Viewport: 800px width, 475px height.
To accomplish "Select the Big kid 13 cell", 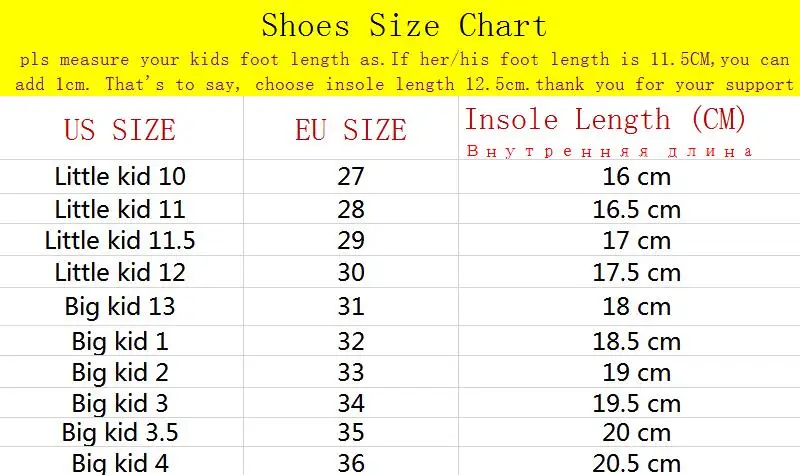I will [x=120, y=307].
